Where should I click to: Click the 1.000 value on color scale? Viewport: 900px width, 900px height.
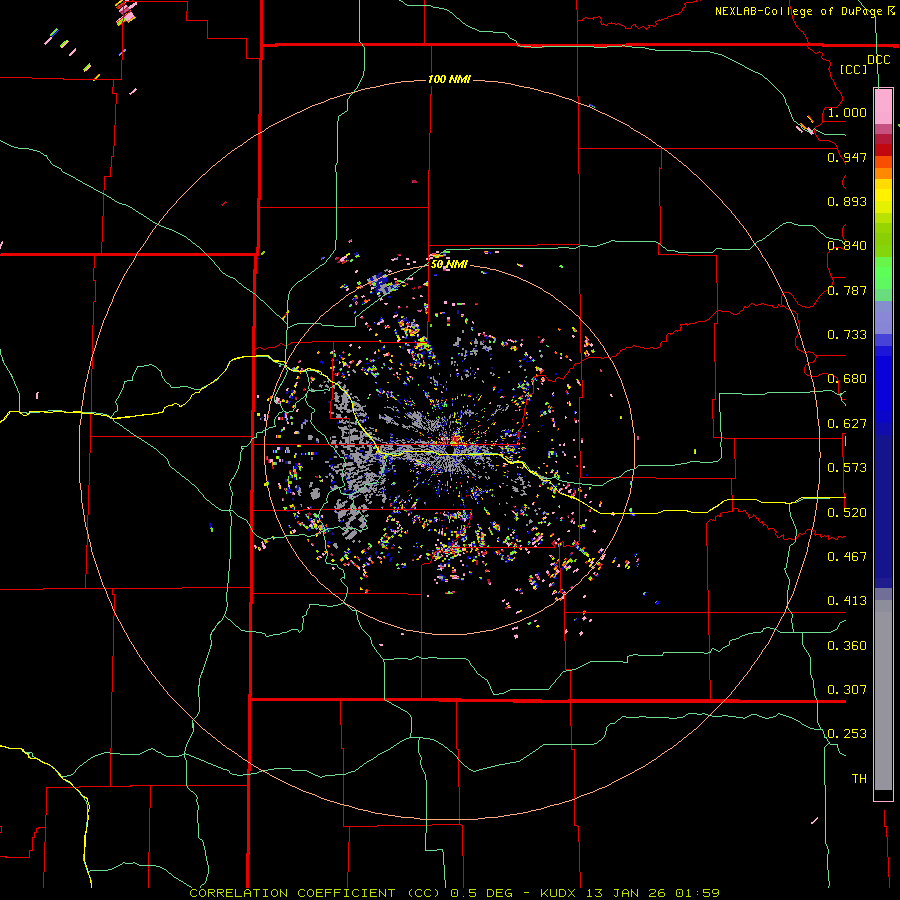click(847, 112)
